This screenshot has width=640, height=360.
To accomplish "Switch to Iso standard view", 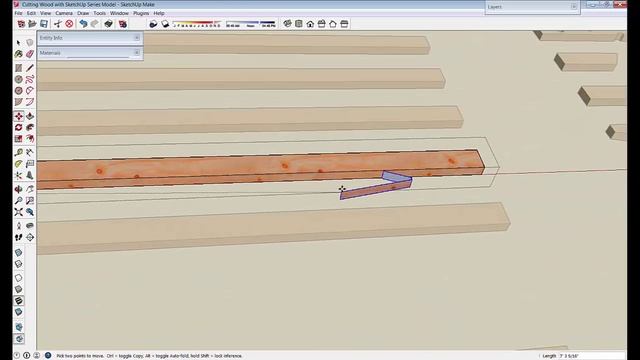I will pyautogui.click(x=287, y=24).
